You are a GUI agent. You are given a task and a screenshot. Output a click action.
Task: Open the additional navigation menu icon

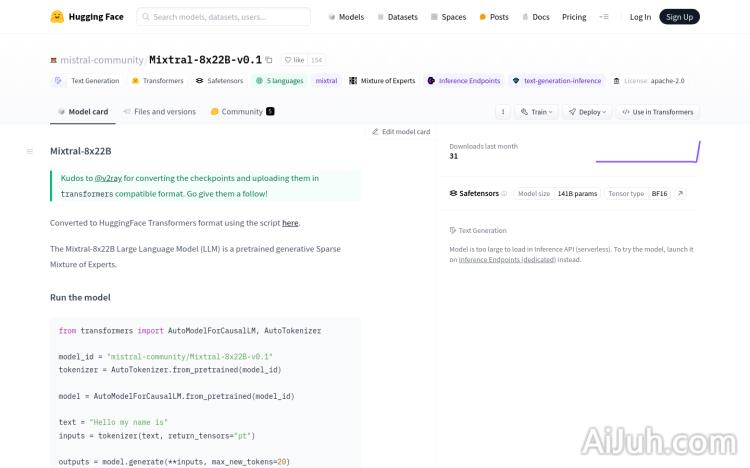point(603,17)
